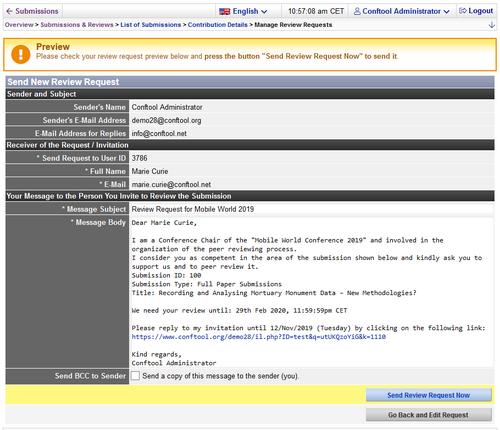
Task: Click the user profile icon
Action: (357, 11)
